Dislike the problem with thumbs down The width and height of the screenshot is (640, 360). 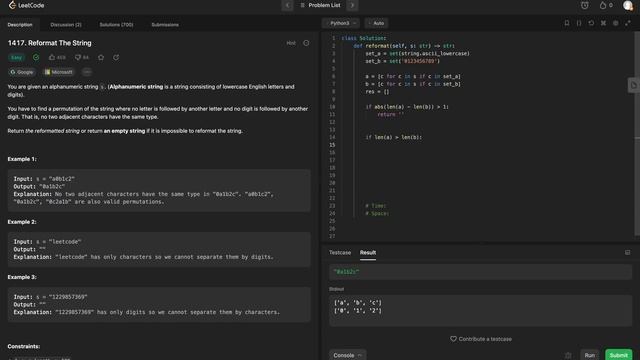[82, 58]
